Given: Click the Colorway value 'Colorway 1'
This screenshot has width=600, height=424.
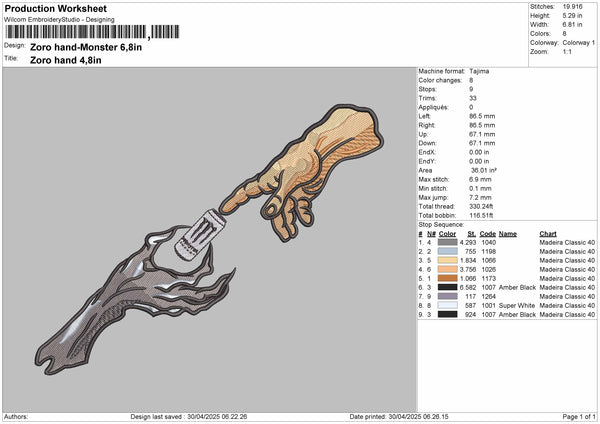Looking at the screenshot, I should tap(579, 43).
